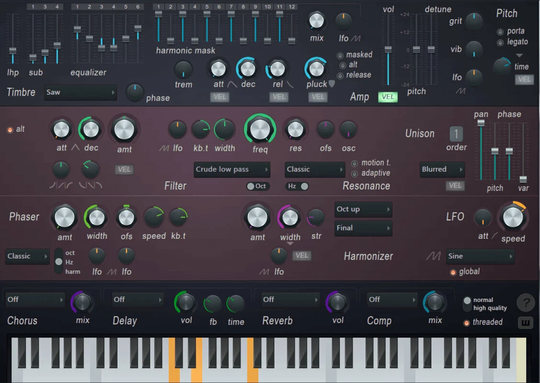This screenshot has height=383, width=540.
Task: Click the green Amp VEL button
Action: click(x=388, y=97)
